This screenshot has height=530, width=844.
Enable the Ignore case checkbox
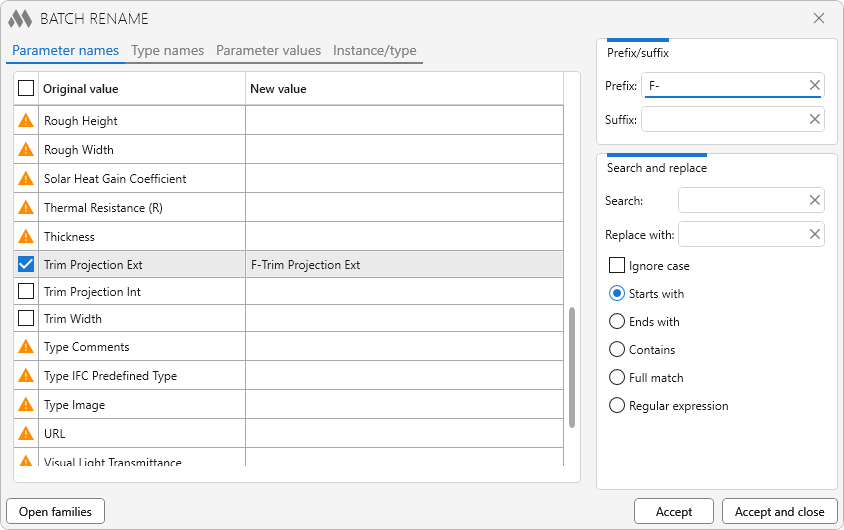click(617, 266)
